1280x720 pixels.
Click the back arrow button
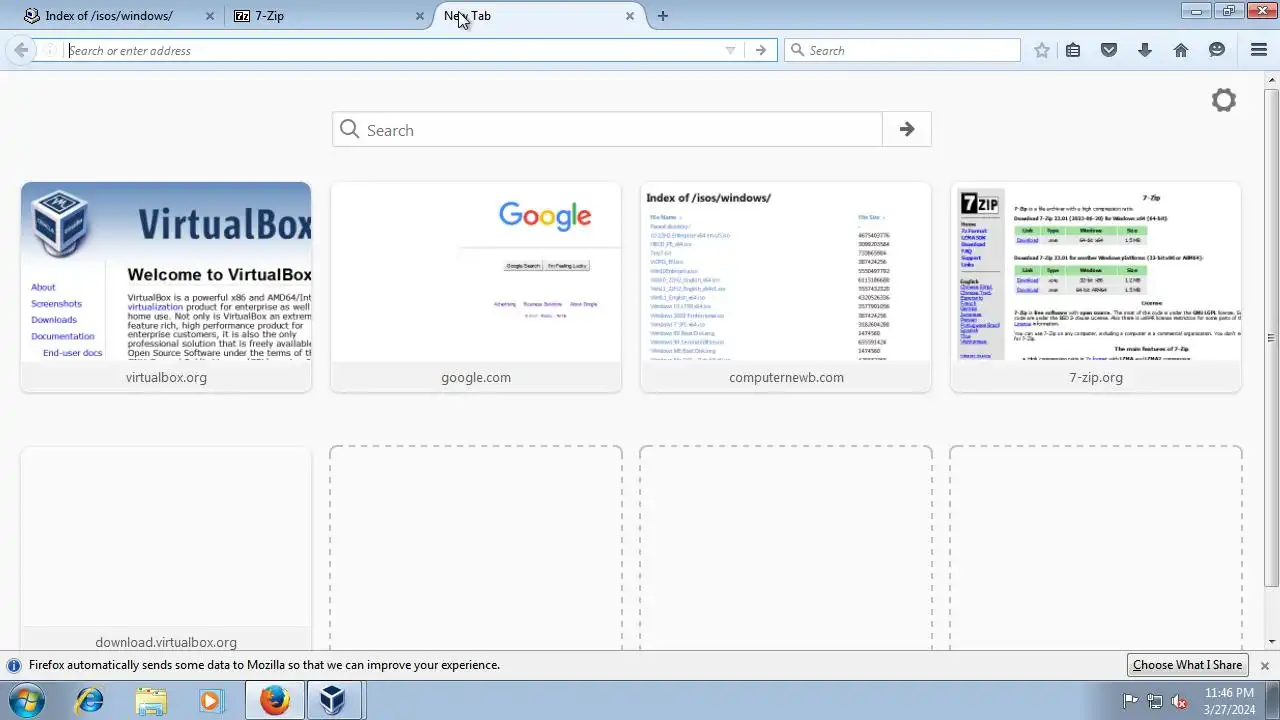coord(21,50)
